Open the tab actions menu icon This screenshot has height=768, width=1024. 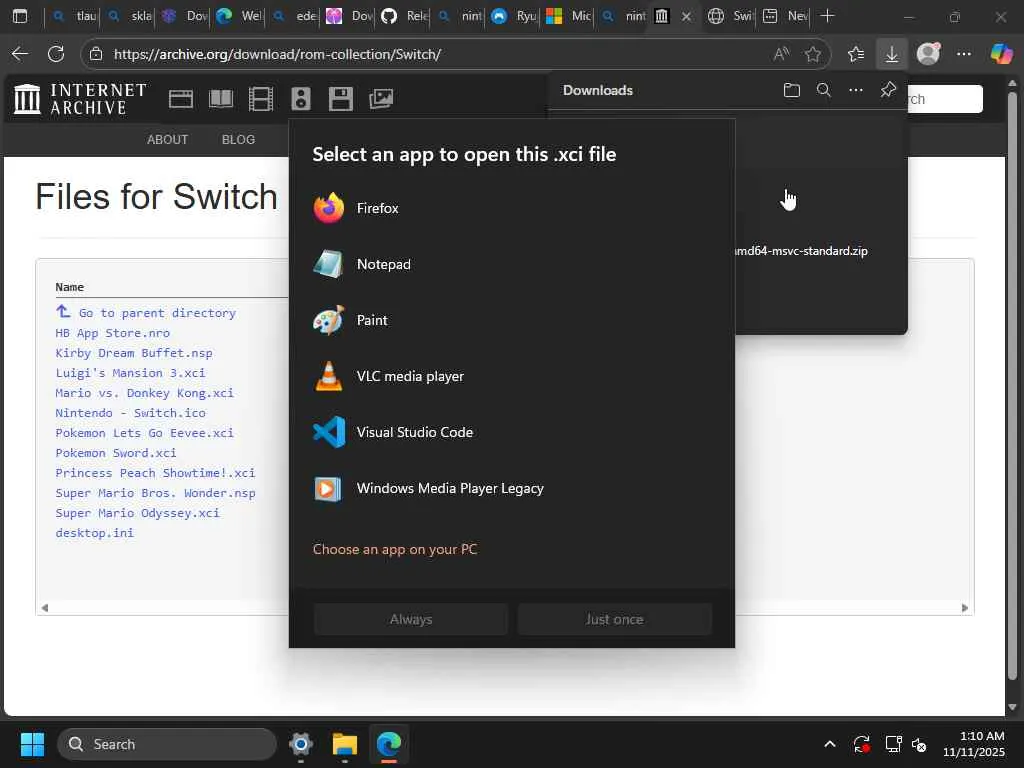coord(20,16)
